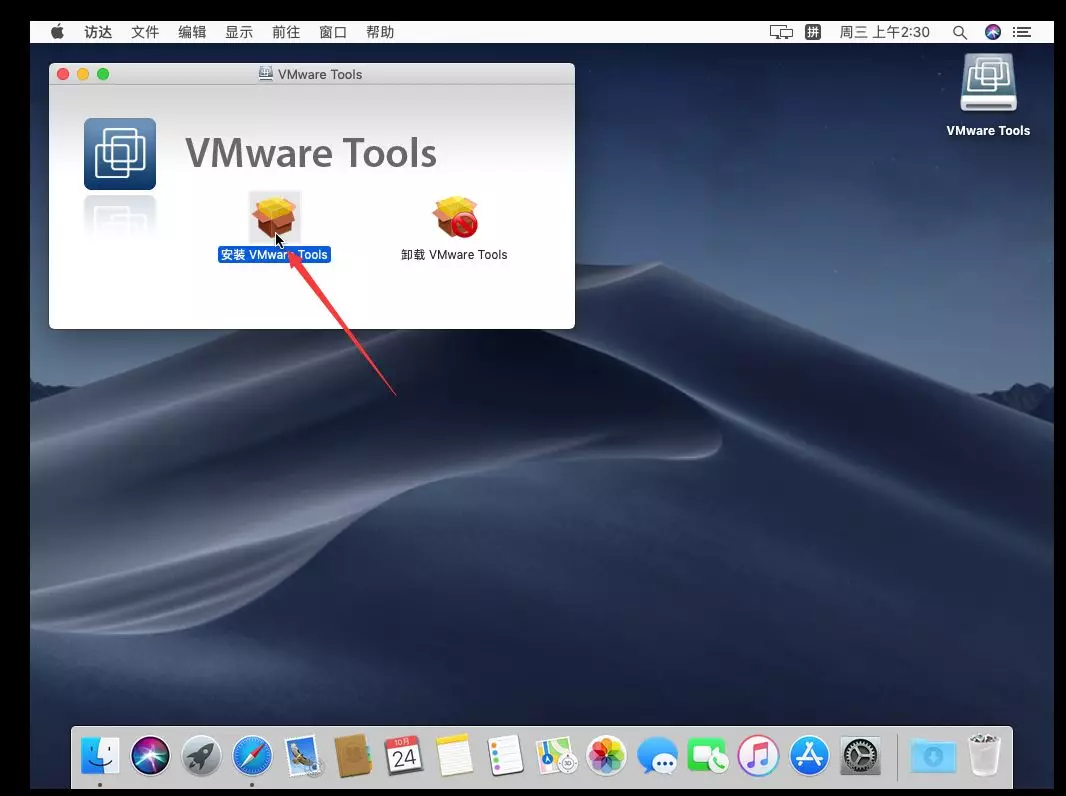Open Downloads folder stack in Dock
This screenshot has height=796, width=1066.
pos(933,755)
